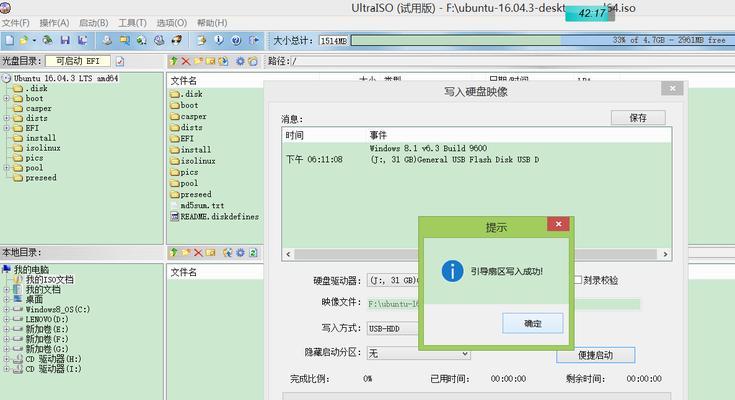Click the 保存 button above message log
This screenshot has width=735, height=400.
coord(638,118)
